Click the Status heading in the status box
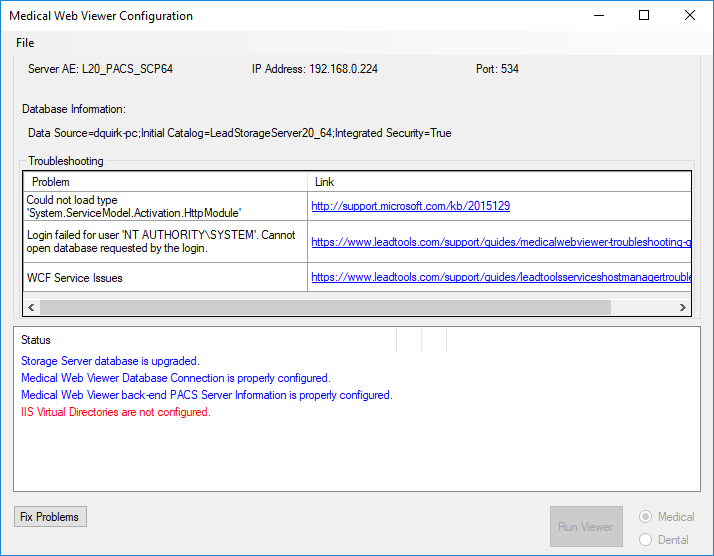Image resolution: width=714 pixels, height=556 pixels. [x=36, y=340]
